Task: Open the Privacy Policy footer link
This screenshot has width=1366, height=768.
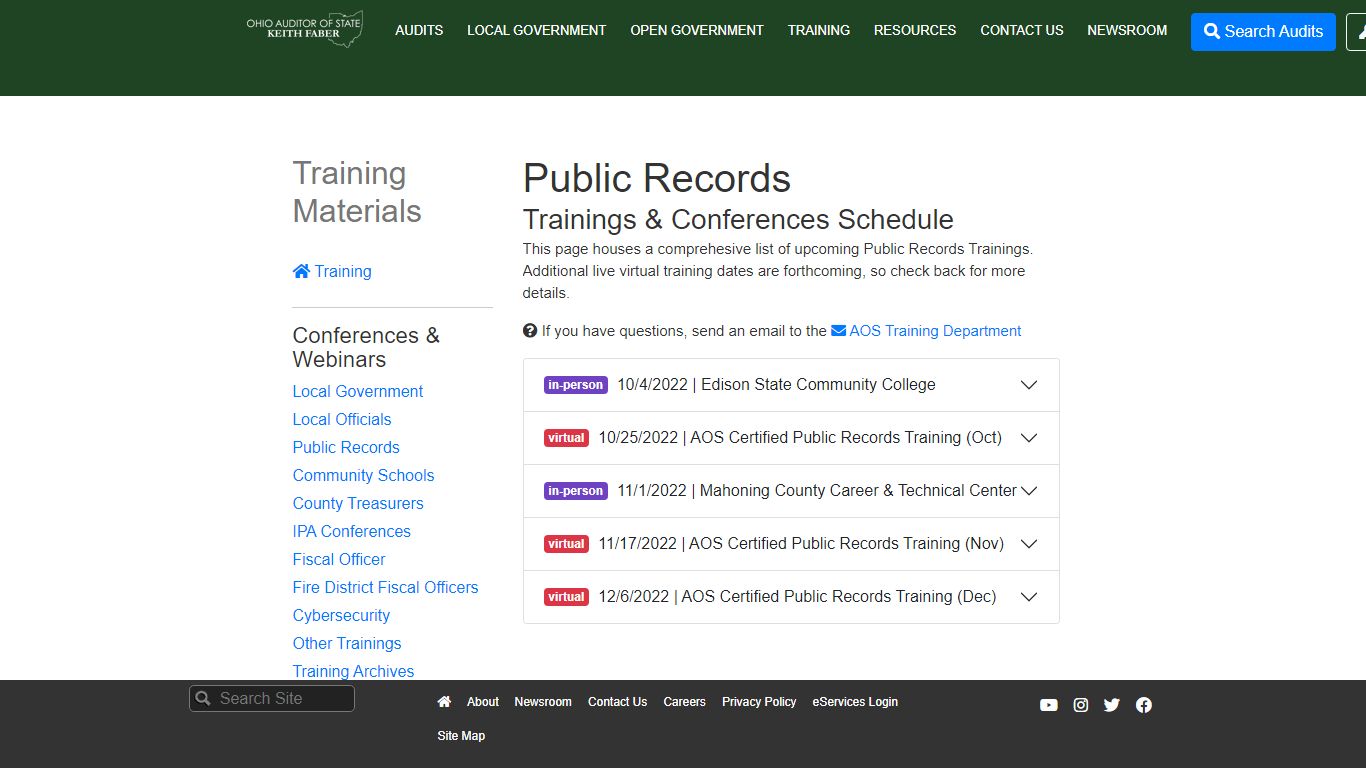Action: [x=759, y=702]
